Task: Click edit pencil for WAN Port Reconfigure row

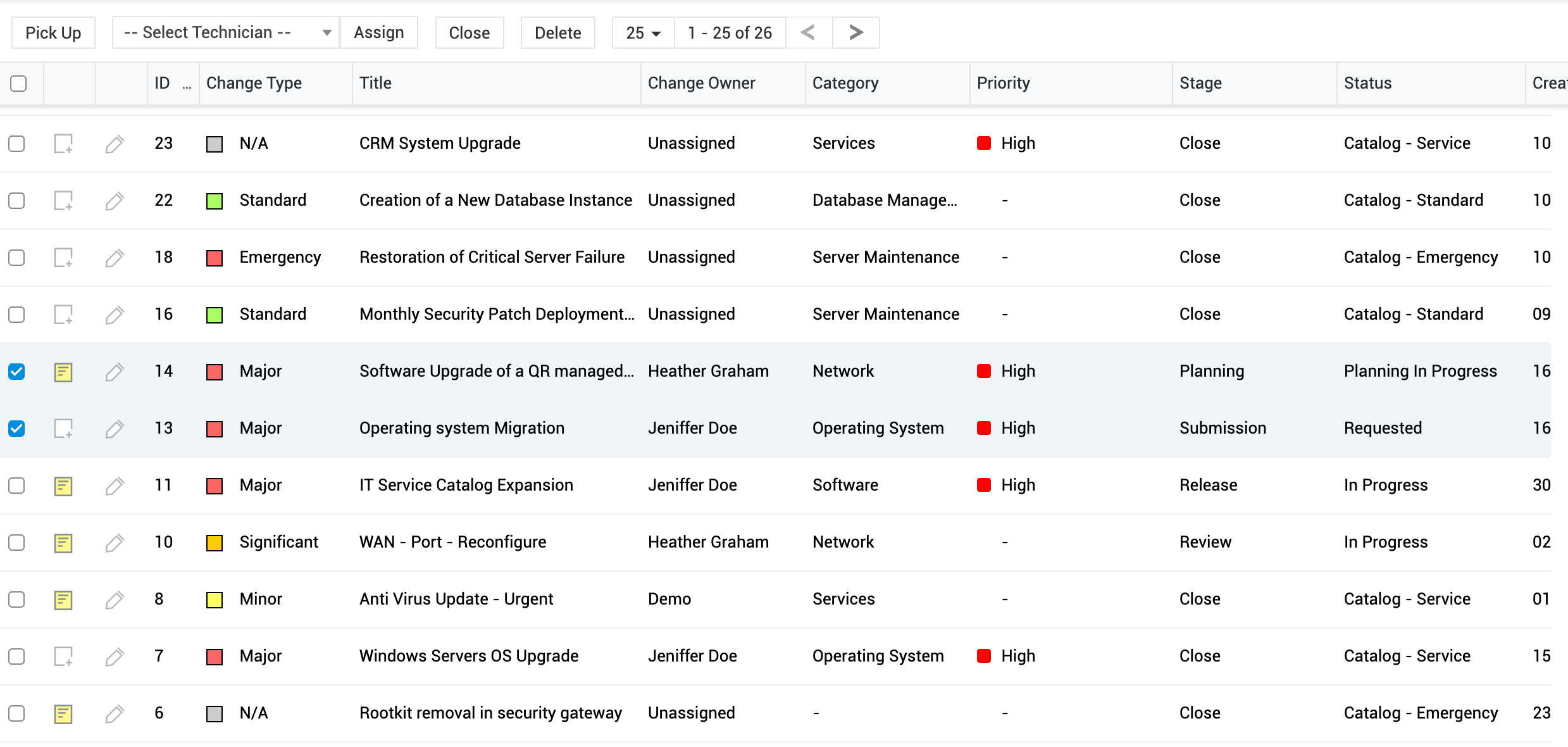Action: [x=114, y=543]
